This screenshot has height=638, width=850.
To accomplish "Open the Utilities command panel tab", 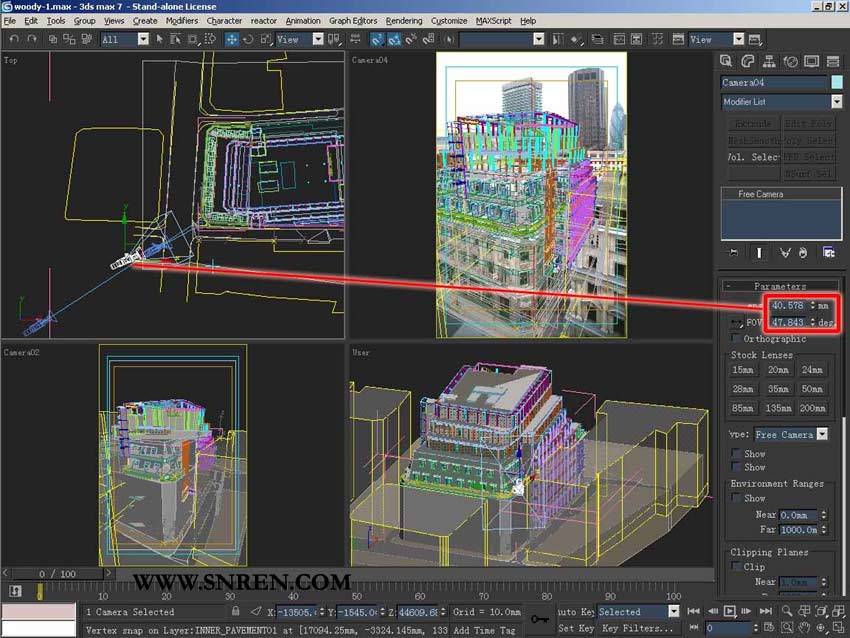I will [833, 61].
